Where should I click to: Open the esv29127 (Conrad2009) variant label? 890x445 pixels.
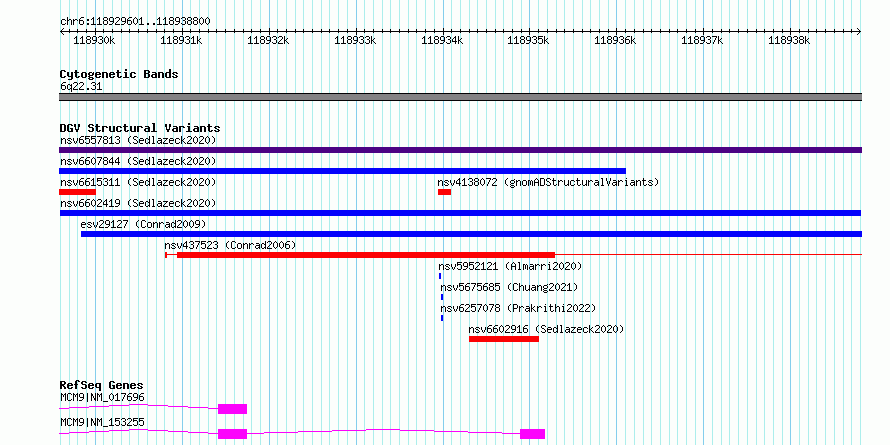[x=143, y=224]
